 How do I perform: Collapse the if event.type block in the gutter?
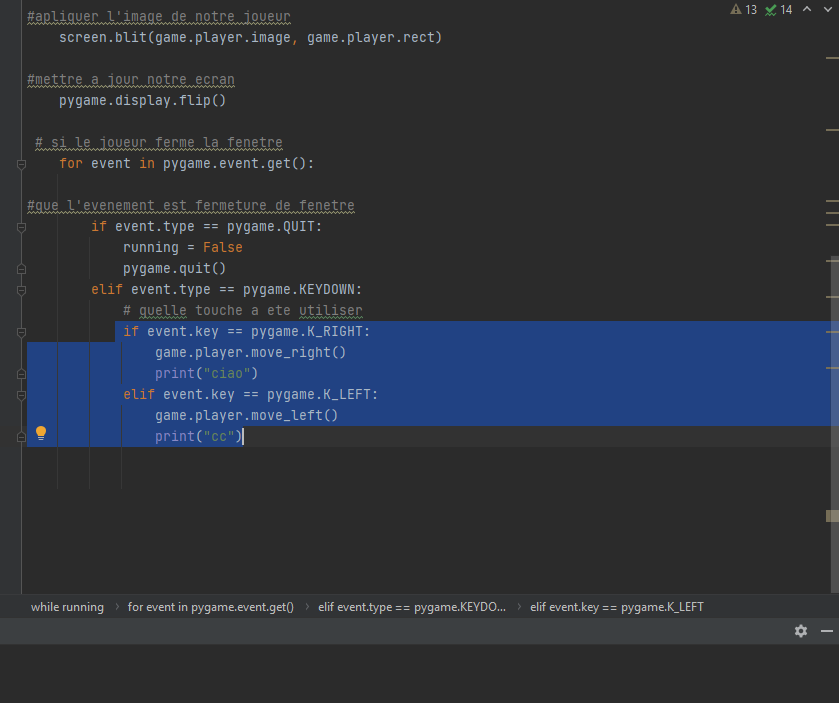pos(20,227)
